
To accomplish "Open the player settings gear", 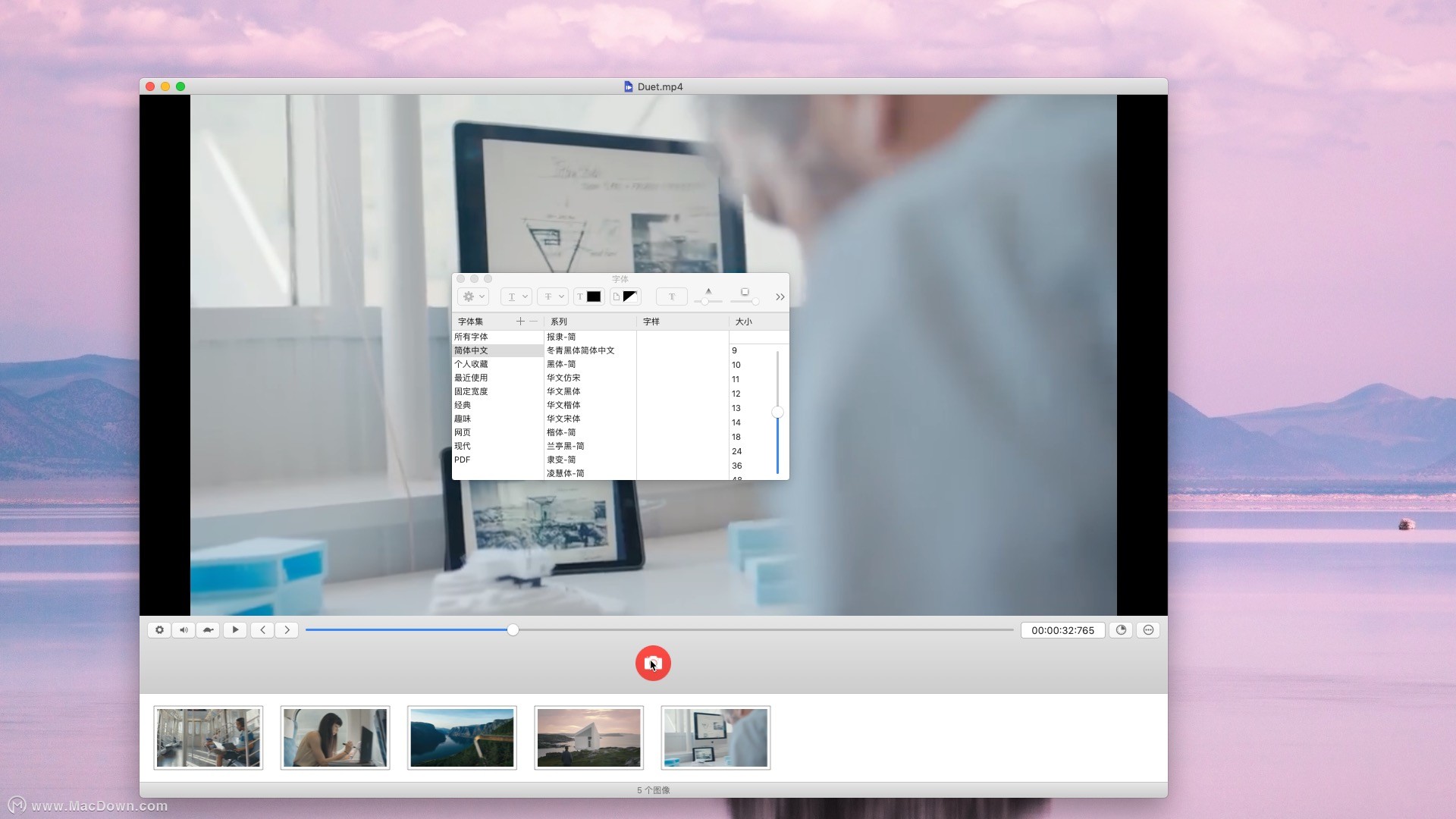I will pyautogui.click(x=159, y=630).
